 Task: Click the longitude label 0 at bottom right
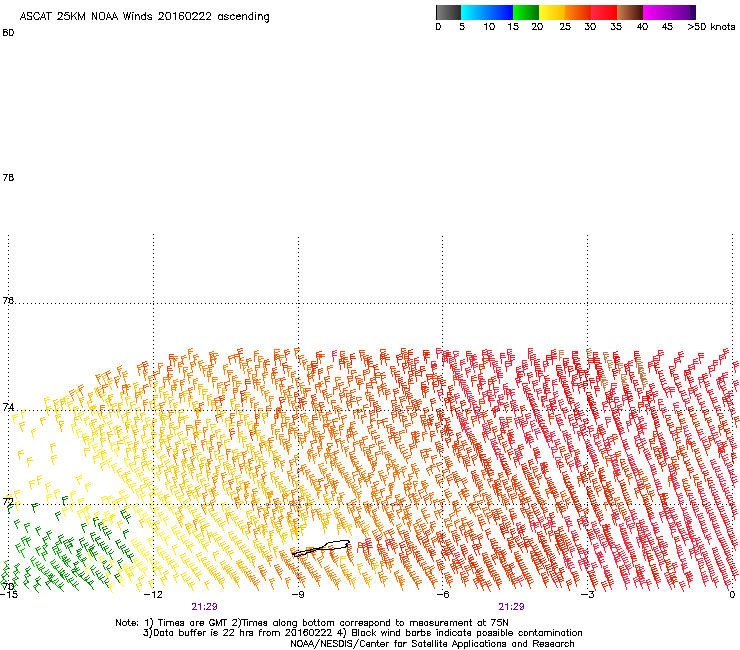pos(732,594)
